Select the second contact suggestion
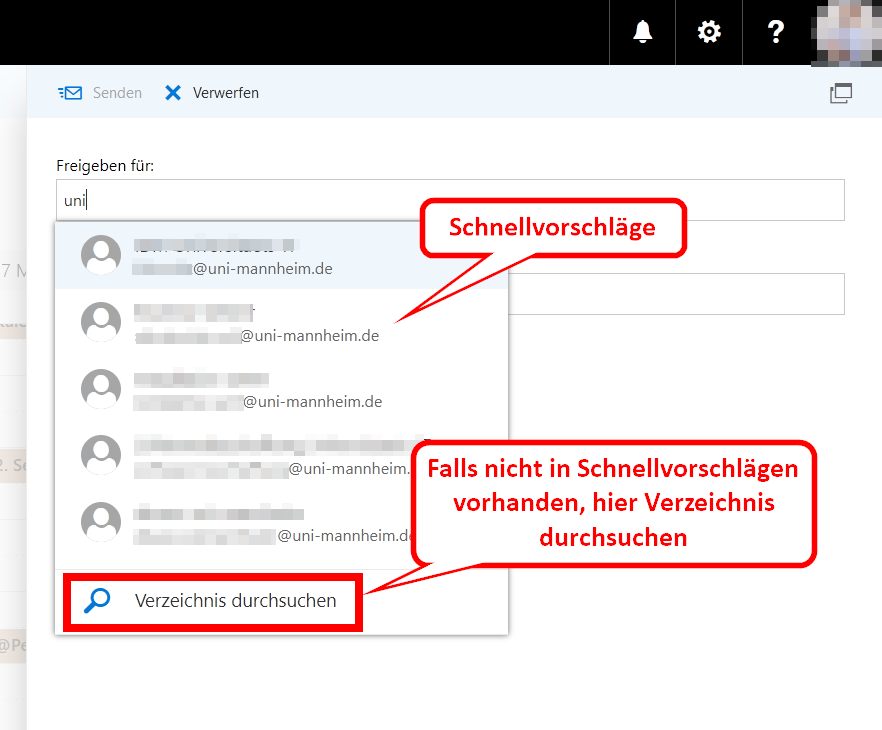 click(x=281, y=322)
